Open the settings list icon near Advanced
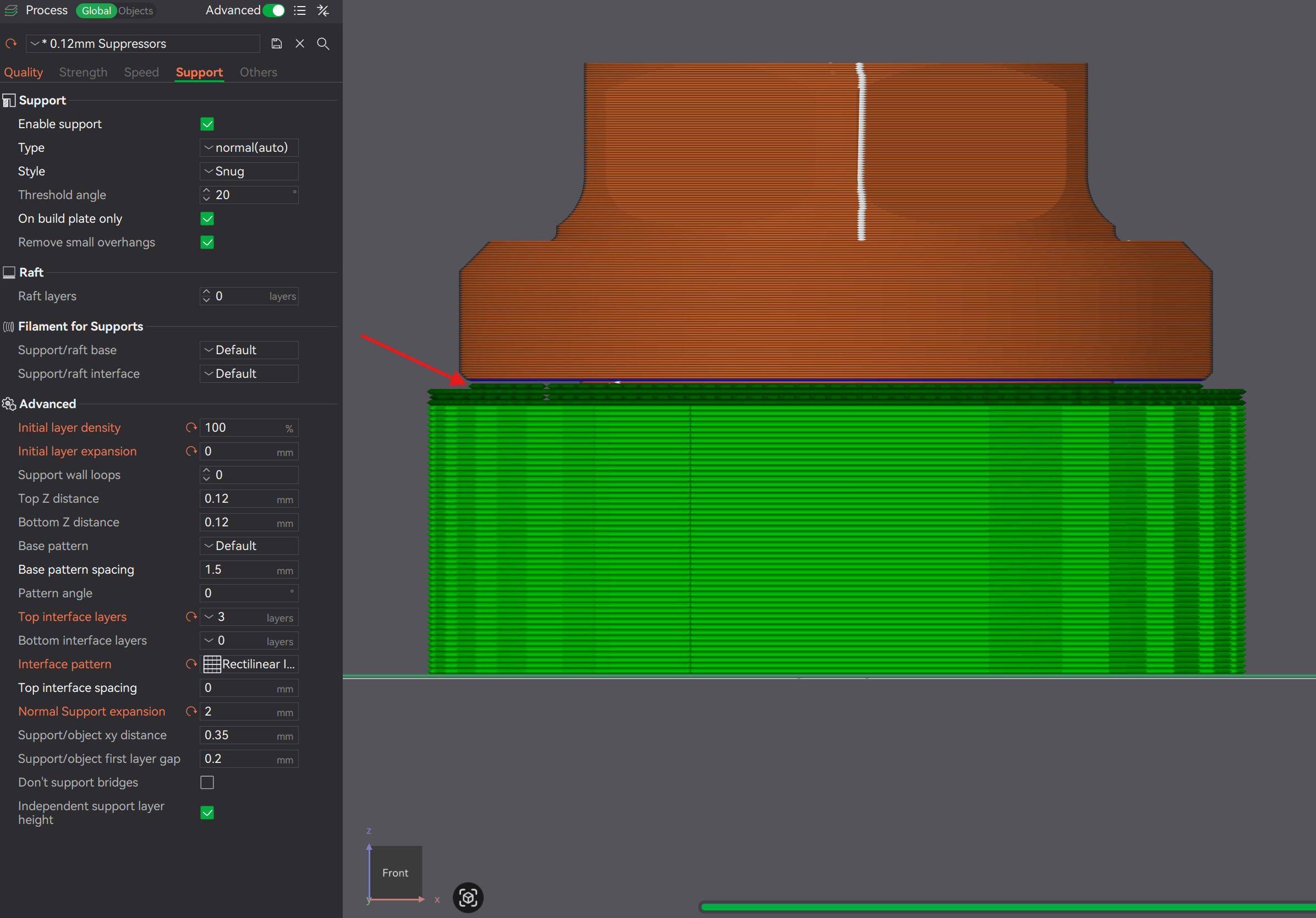 click(x=300, y=10)
